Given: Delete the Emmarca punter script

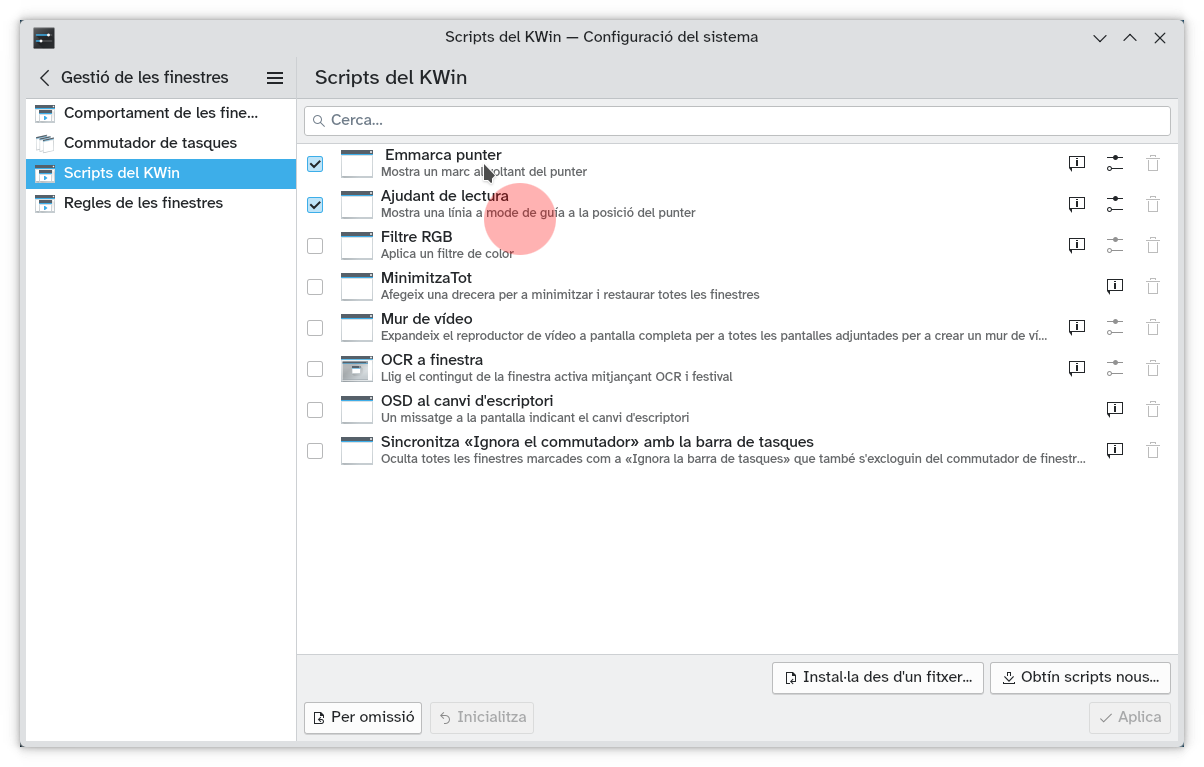Looking at the screenshot, I should pos(1153,163).
